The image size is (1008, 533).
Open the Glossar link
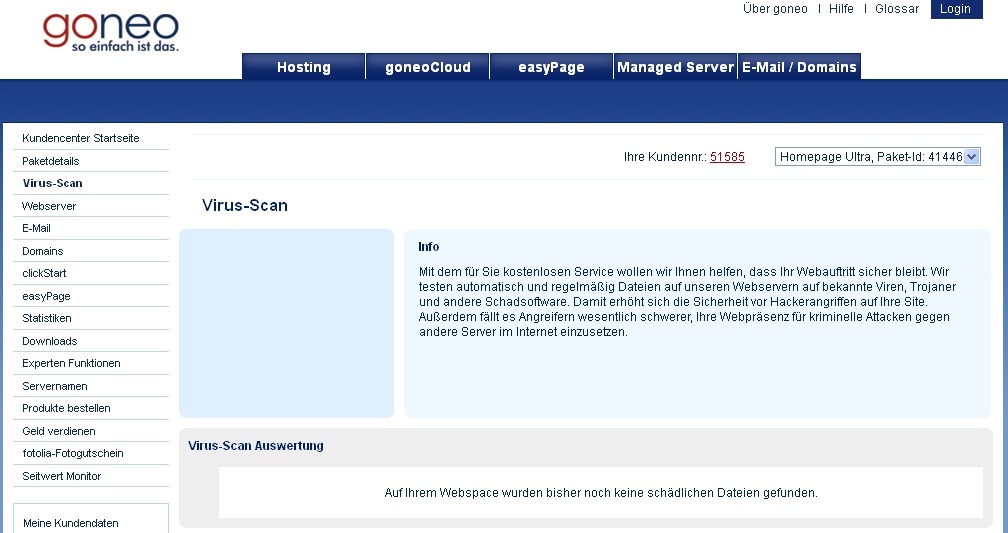tap(897, 9)
